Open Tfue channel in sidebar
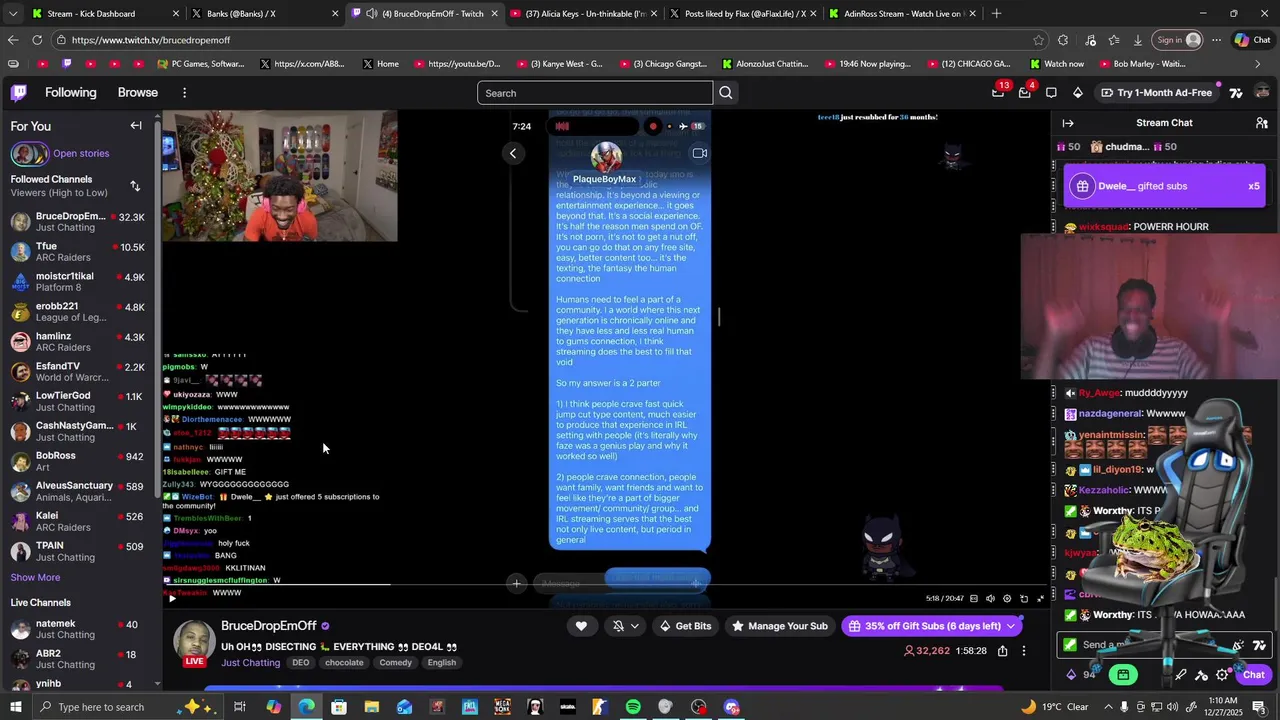1280x720 pixels. (x=78, y=252)
